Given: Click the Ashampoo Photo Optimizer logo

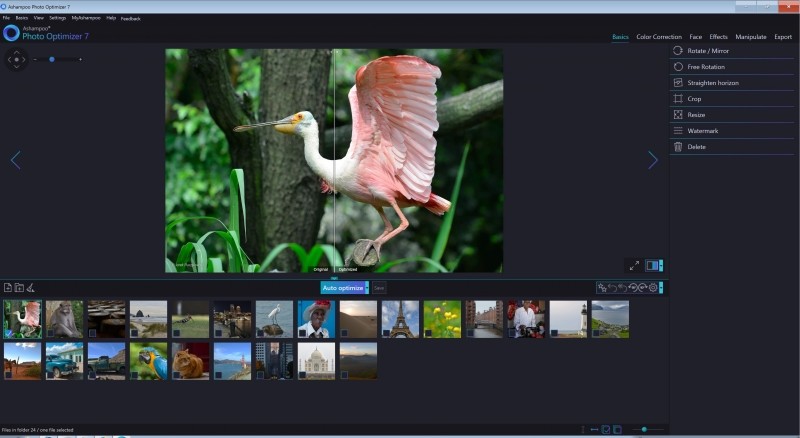Looking at the screenshot, I should click(11, 33).
